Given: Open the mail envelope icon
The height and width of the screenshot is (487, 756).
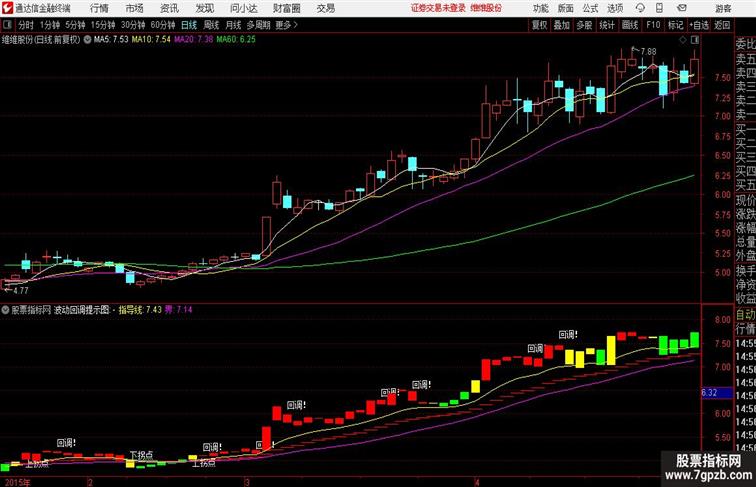Looking at the screenshot, I should pyautogui.click(x=682, y=8).
